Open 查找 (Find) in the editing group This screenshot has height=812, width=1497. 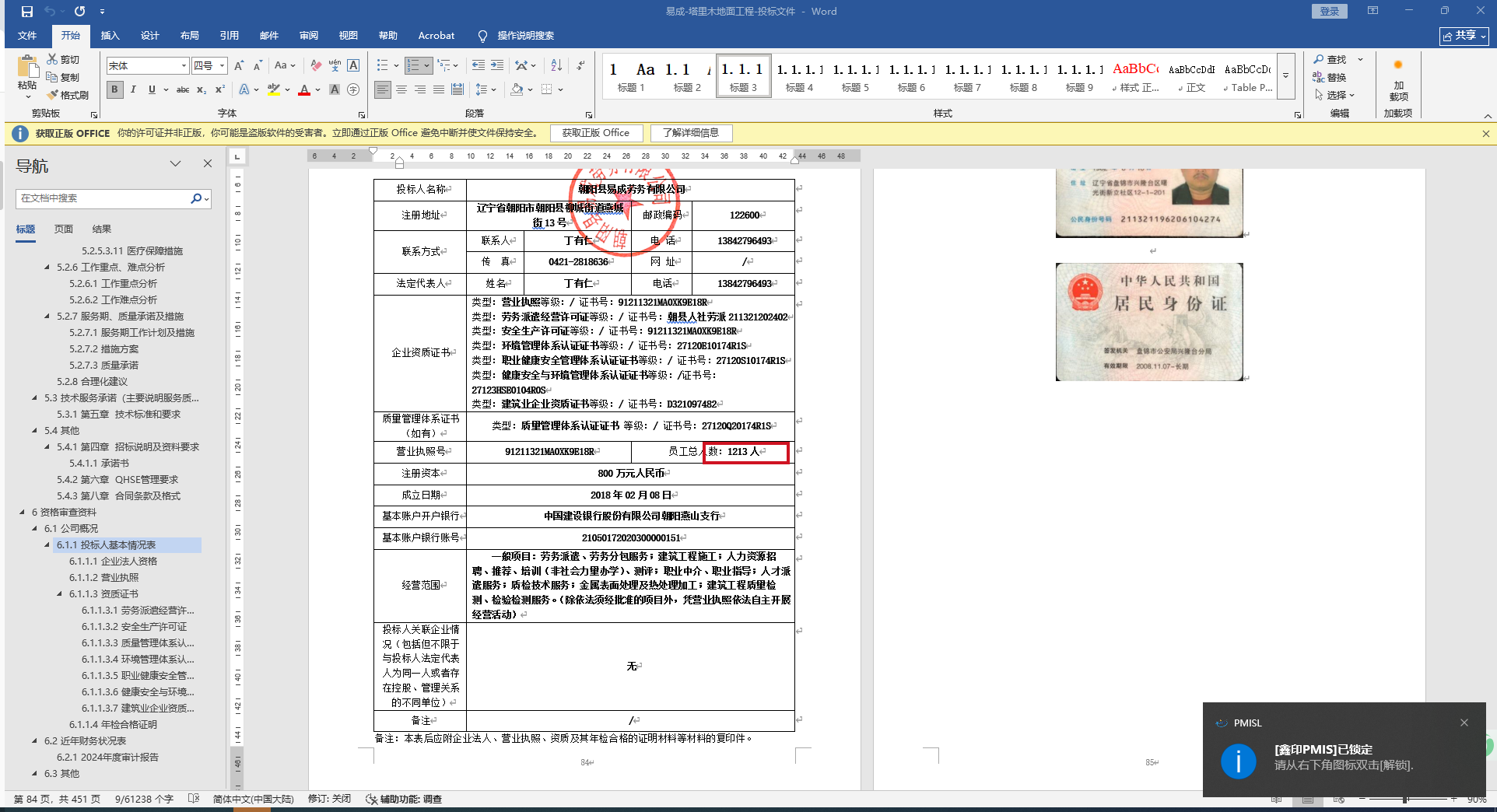tap(1330, 59)
